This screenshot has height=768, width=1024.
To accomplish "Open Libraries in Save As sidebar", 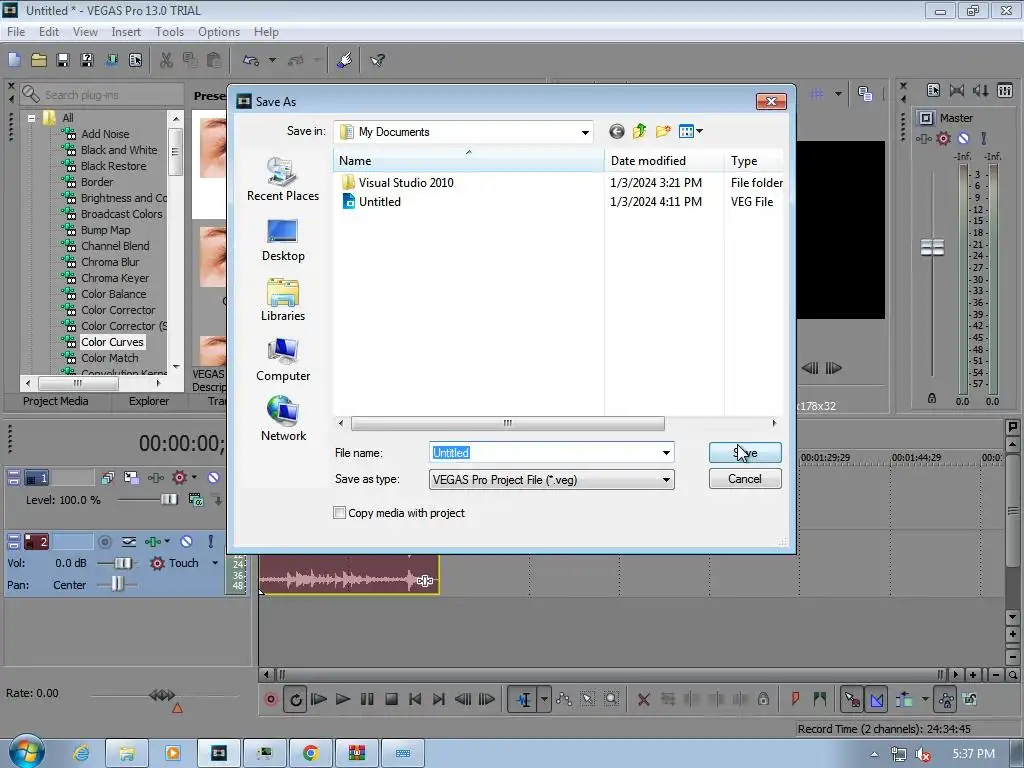I will 283,300.
